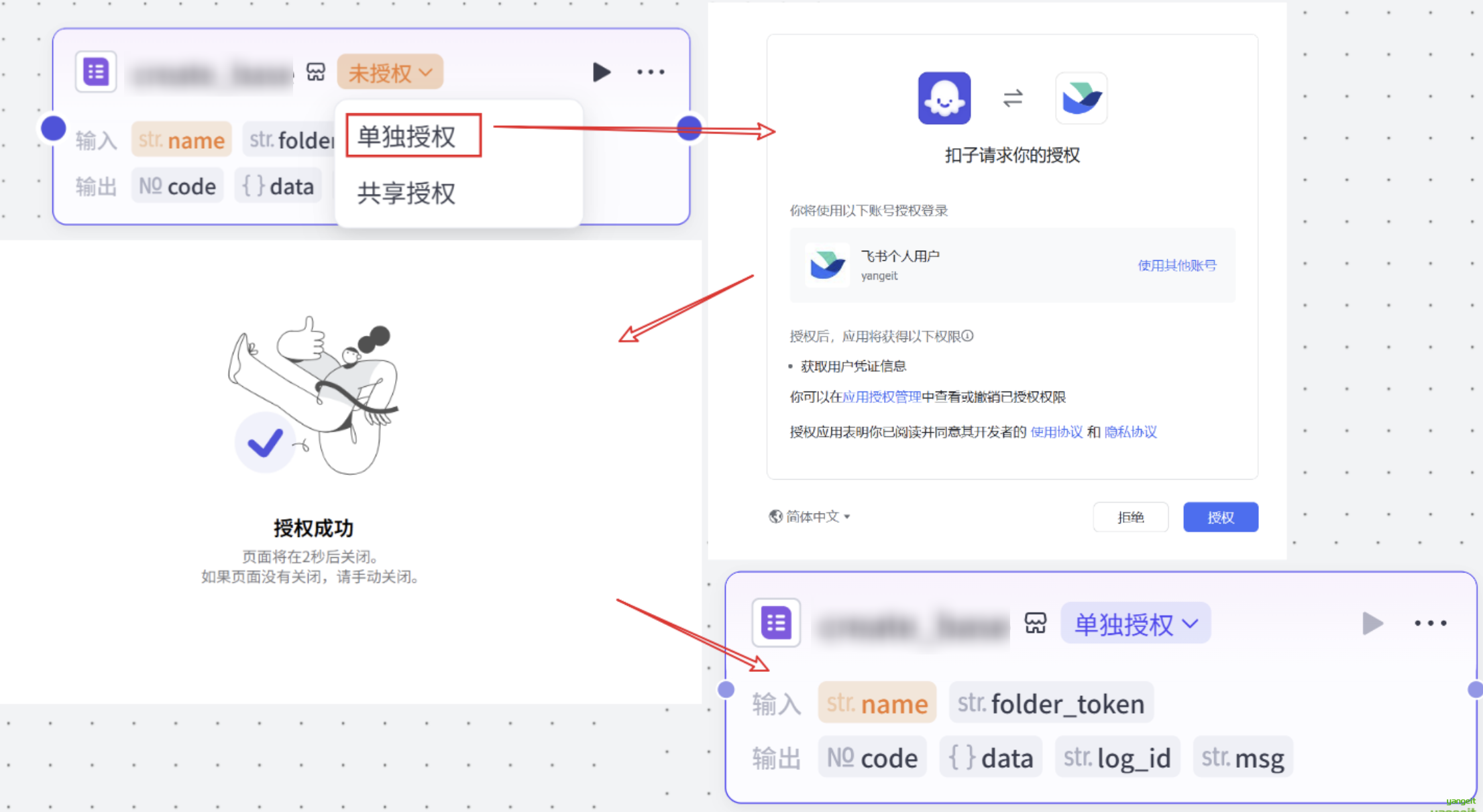Open the 隐私协议 link
1483x812 pixels.
click(1130, 432)
